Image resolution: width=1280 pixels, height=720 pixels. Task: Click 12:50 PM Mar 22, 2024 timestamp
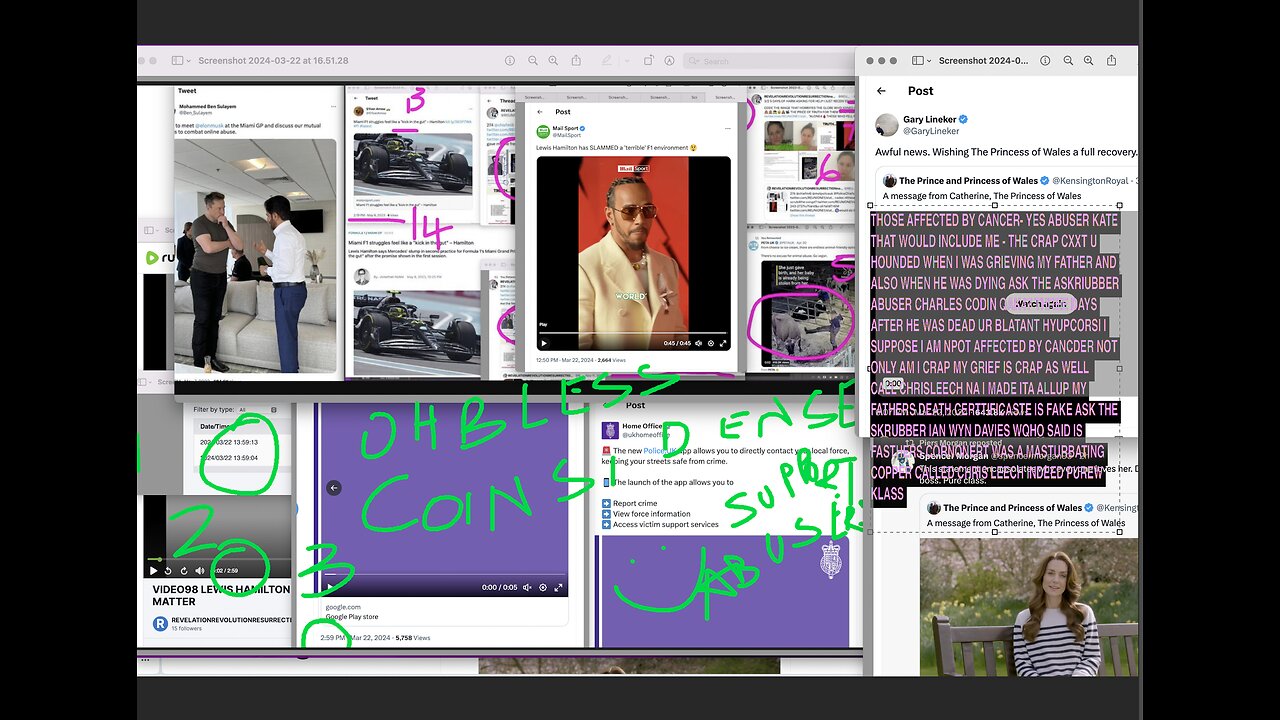click(x=565, y=360)
